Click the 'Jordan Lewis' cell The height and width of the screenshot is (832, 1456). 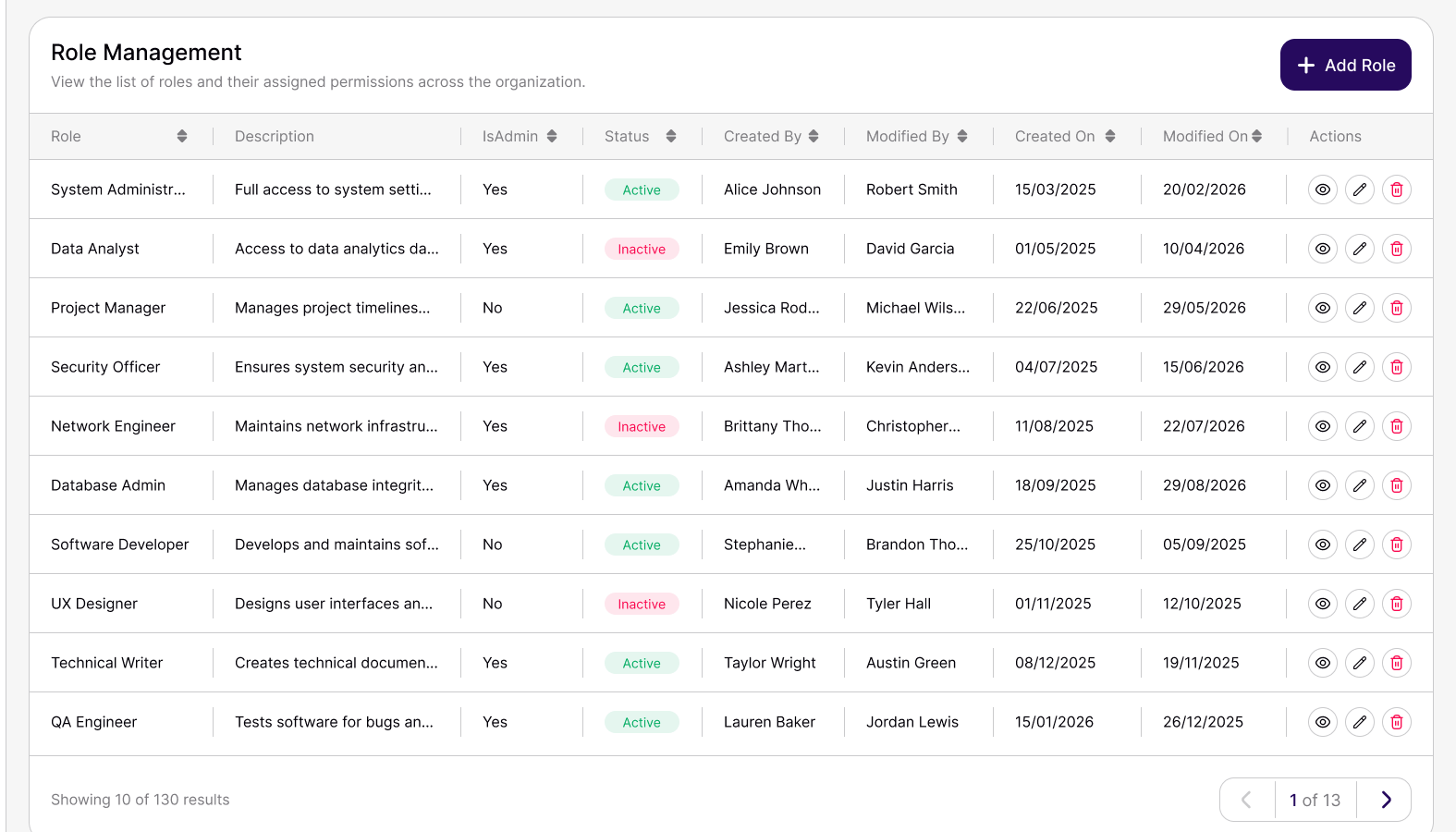pos(912,722)
